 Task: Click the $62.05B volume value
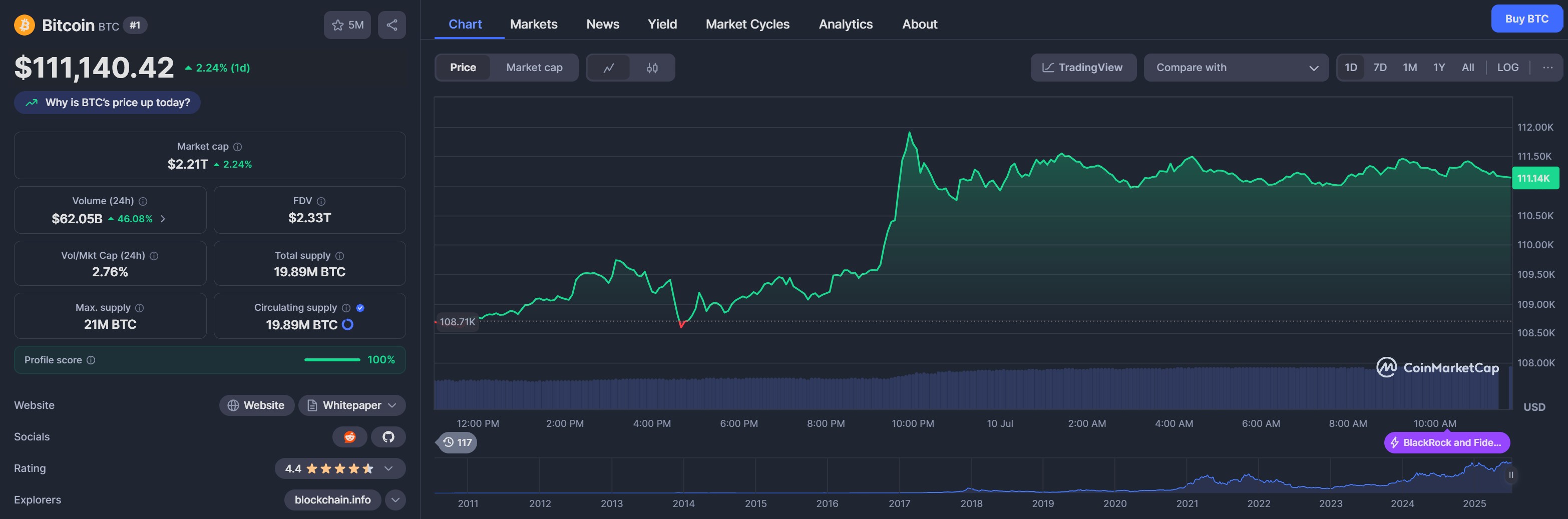(x=77, y=218)
